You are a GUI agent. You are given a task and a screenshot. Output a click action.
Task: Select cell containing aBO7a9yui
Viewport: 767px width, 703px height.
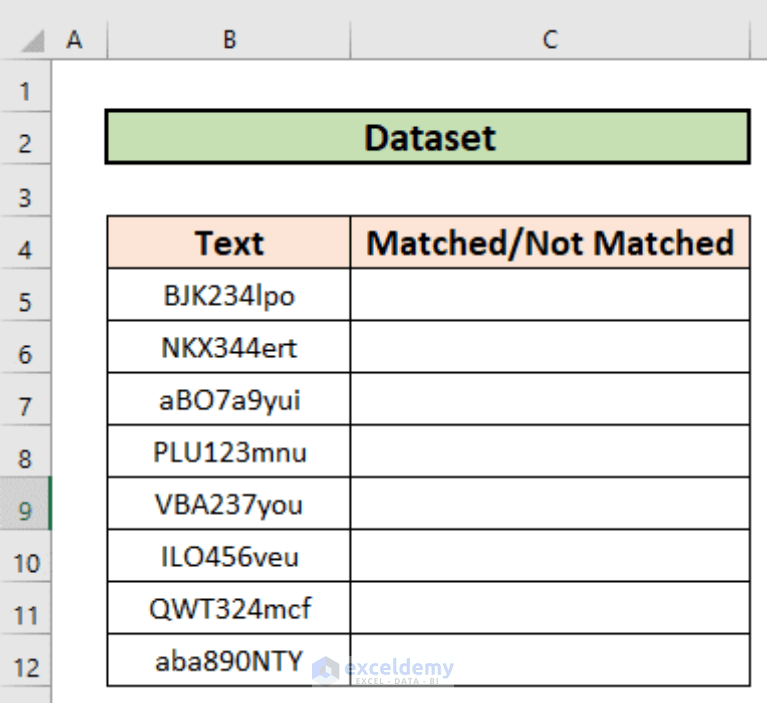pyautogui.click(x=229, y=400)
